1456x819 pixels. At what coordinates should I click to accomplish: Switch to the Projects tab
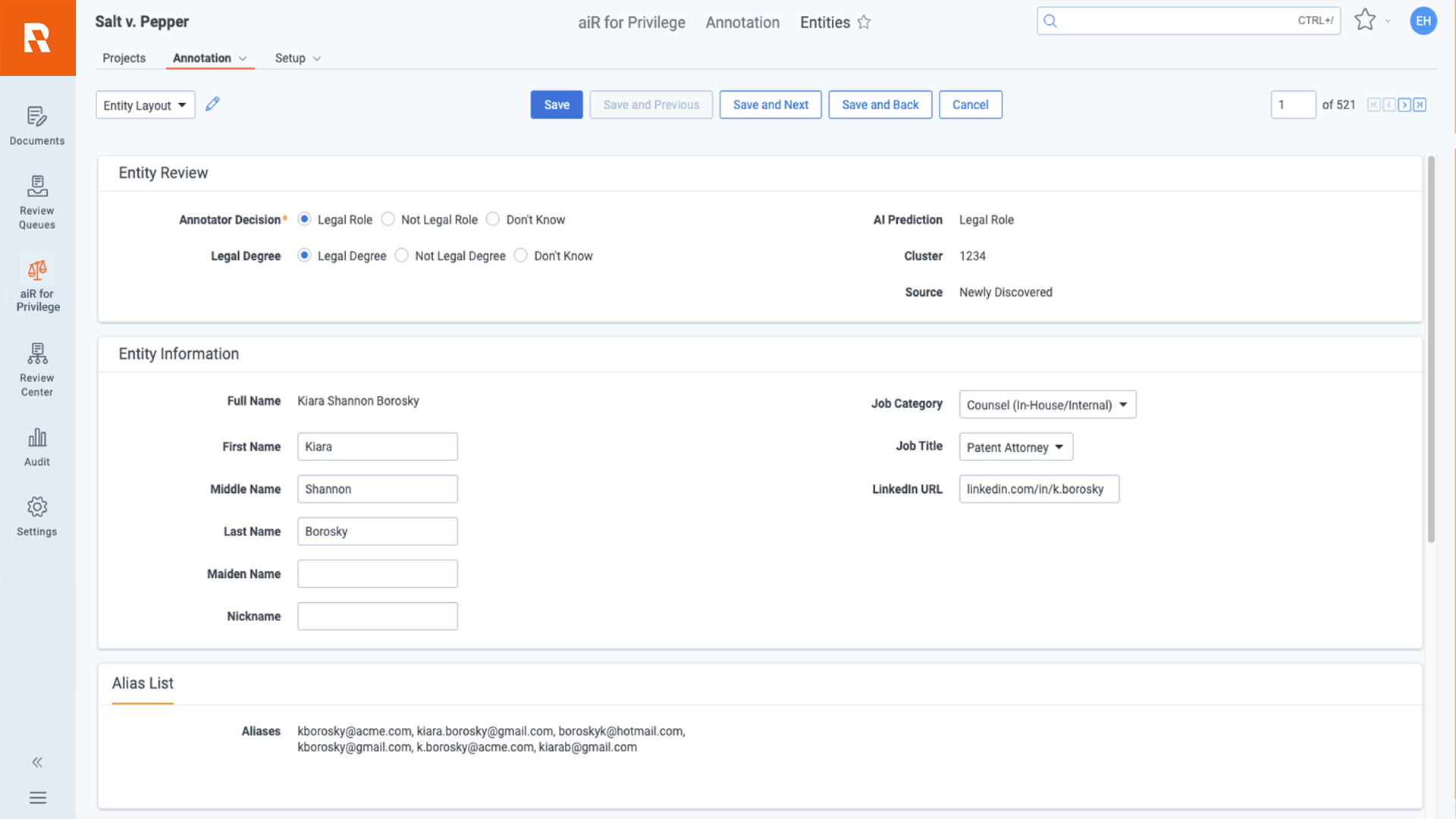(x=124, y=58)
